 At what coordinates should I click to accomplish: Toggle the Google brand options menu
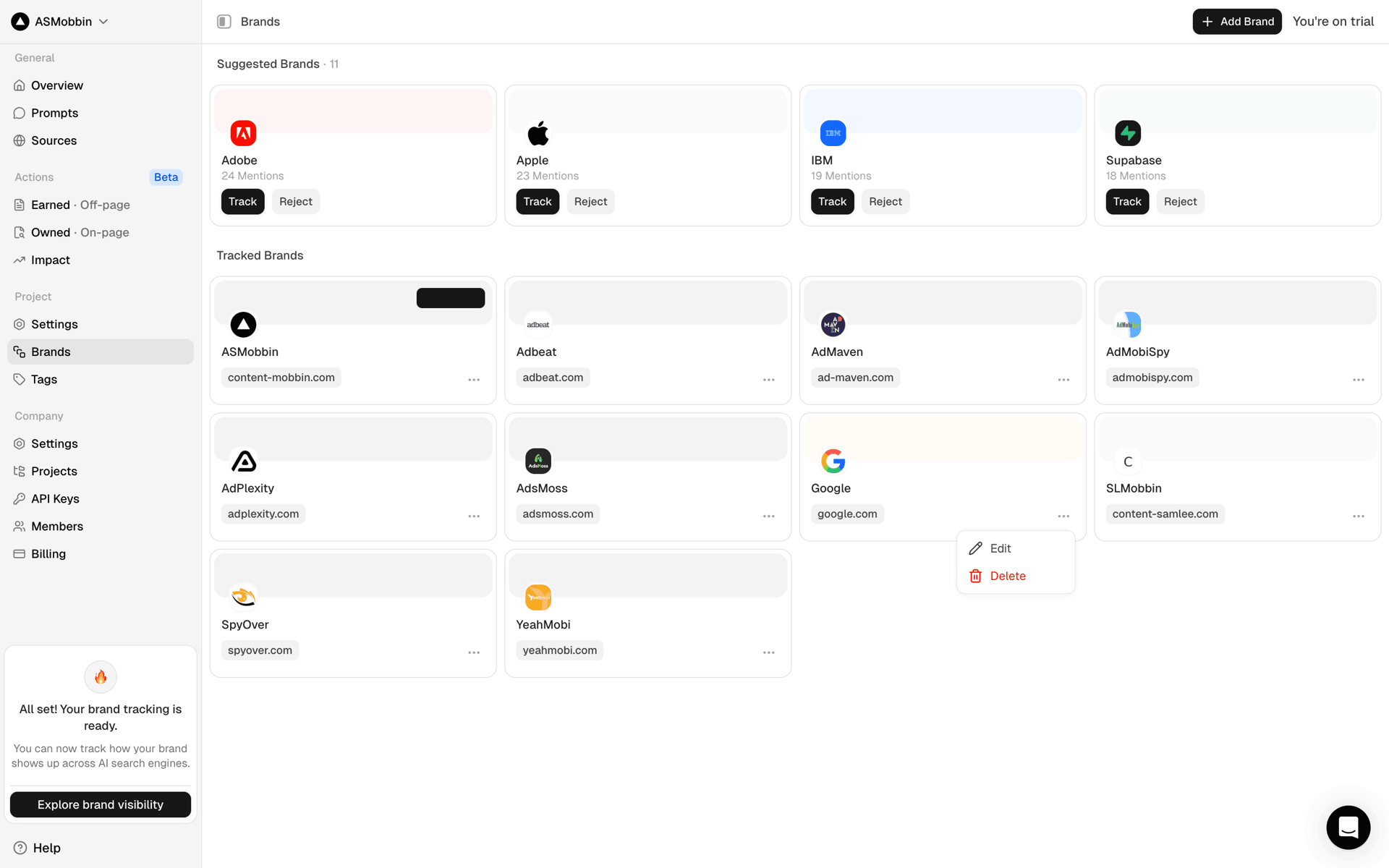pyautogui.click(x=1063, y=516)
